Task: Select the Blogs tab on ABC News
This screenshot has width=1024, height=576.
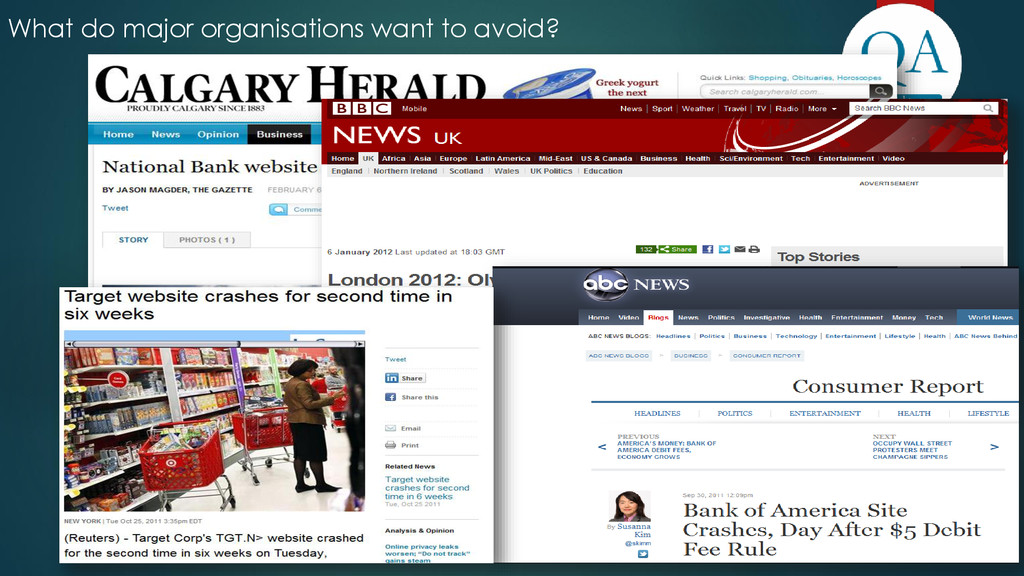Action: [658, 317]
